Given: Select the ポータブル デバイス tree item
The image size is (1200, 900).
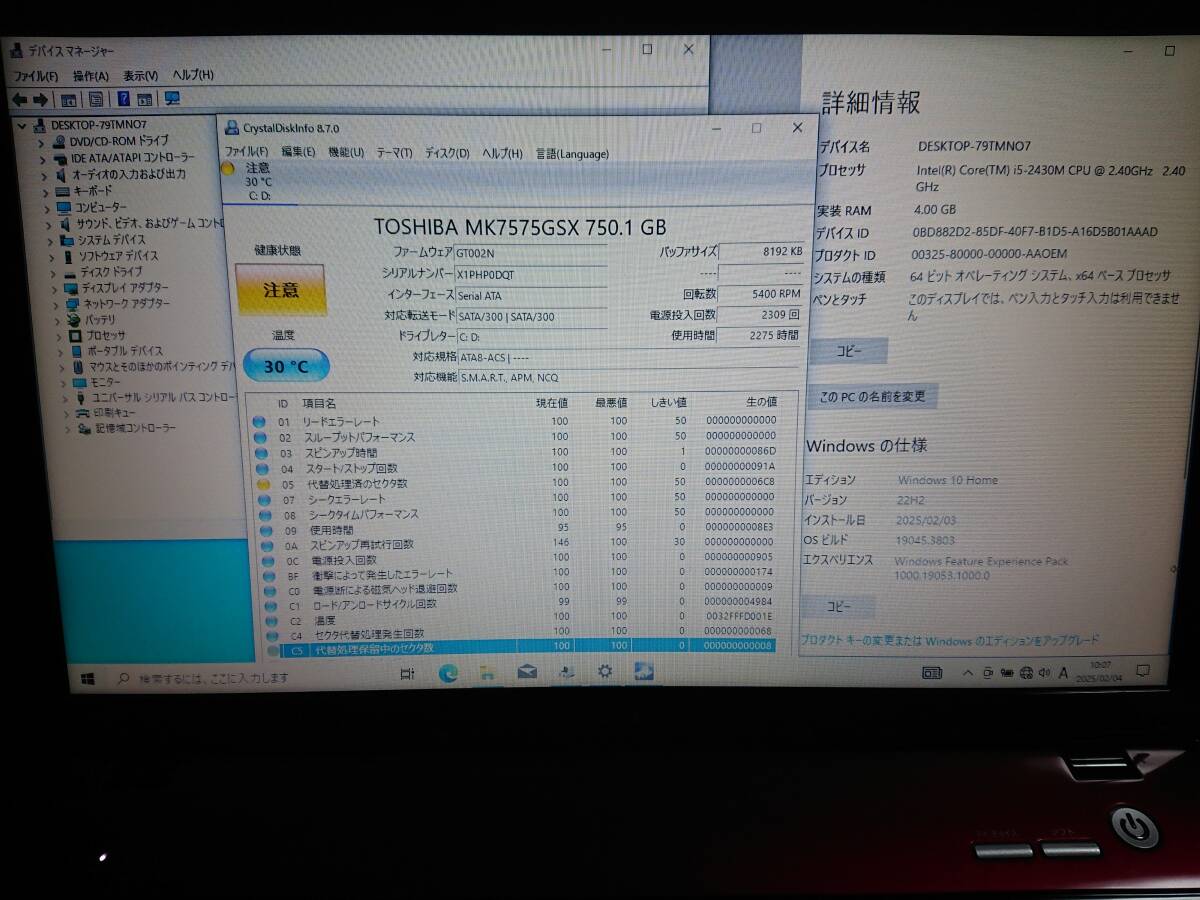Looking at the screenshot, I should [x=124, y=352].
